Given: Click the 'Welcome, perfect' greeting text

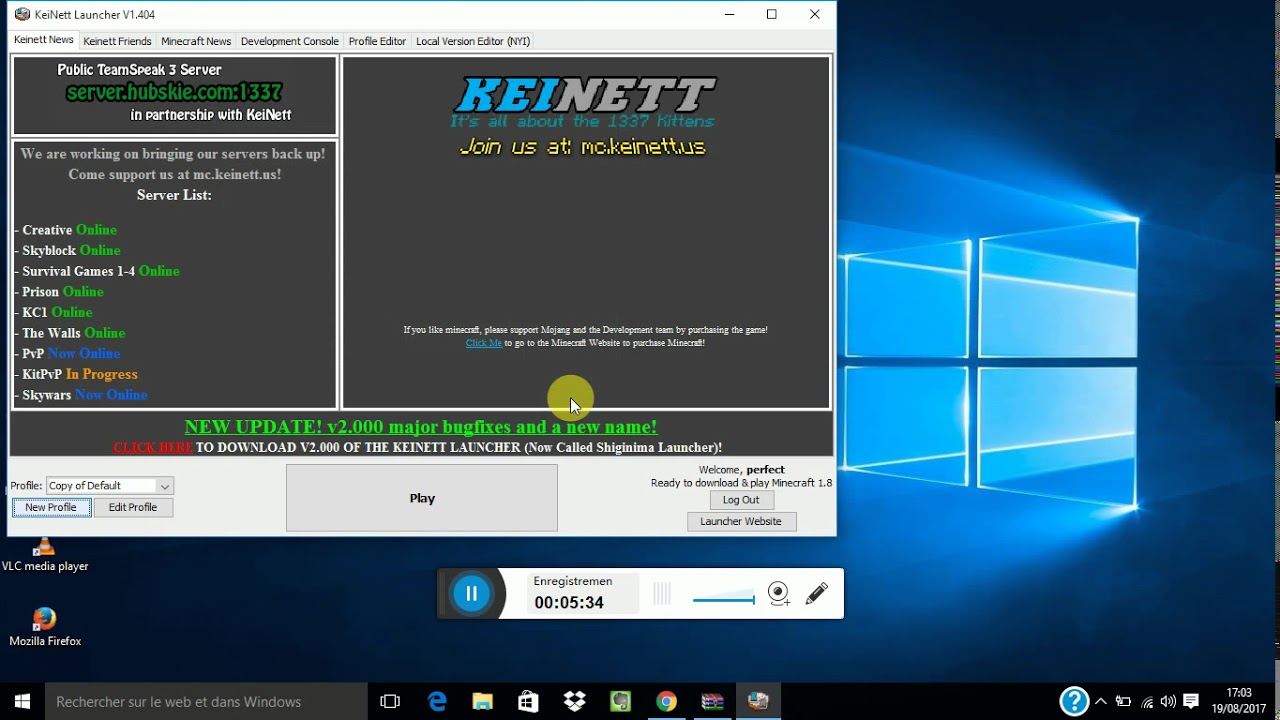Looking at the screenshot, I should click(741, 470).
